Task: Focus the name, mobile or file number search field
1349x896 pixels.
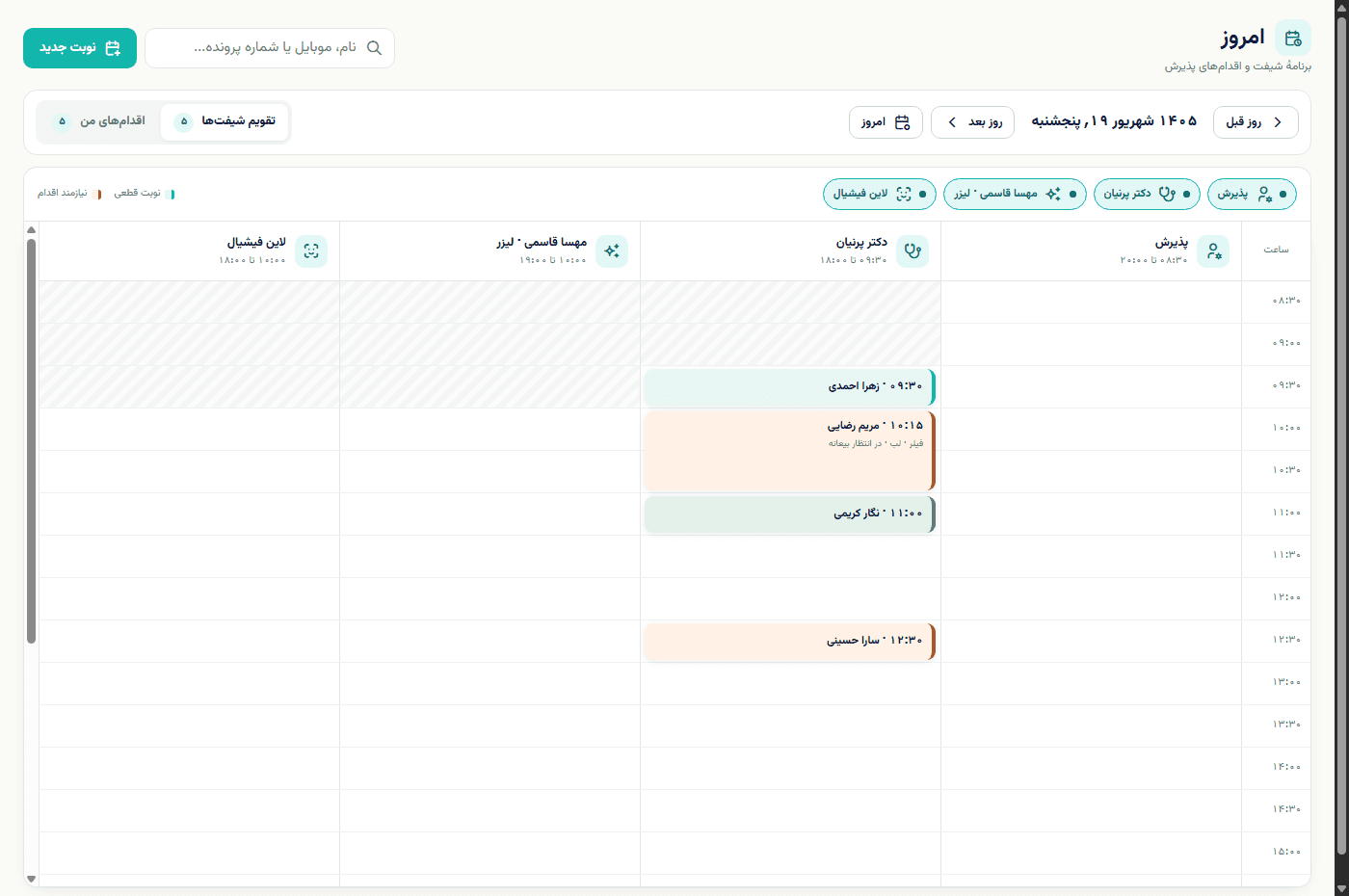Action: [x=270, y=48]
